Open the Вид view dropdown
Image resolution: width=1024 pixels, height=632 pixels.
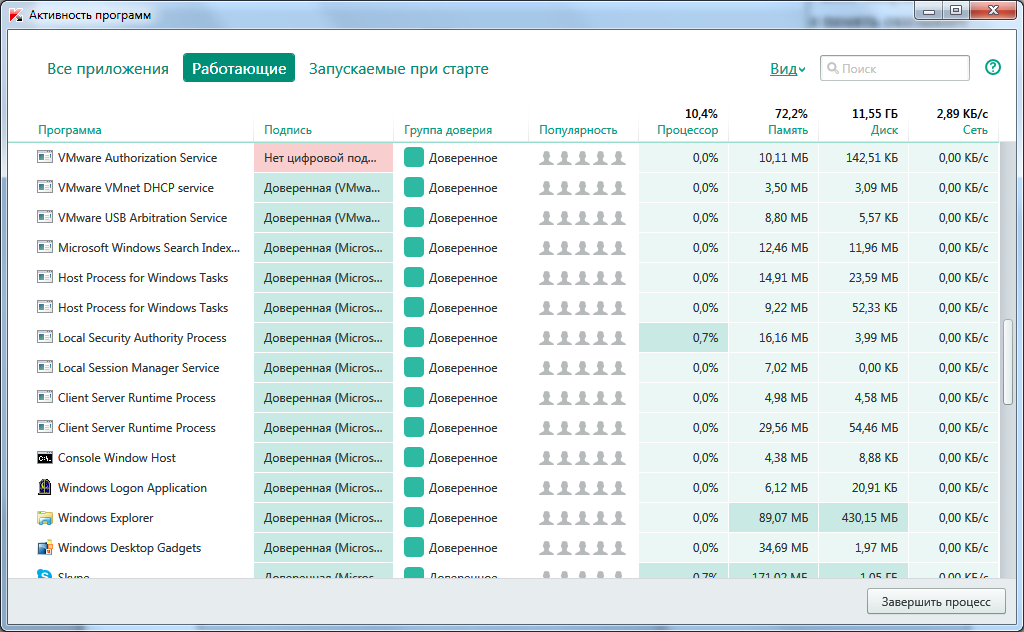[x=787, y=69]
